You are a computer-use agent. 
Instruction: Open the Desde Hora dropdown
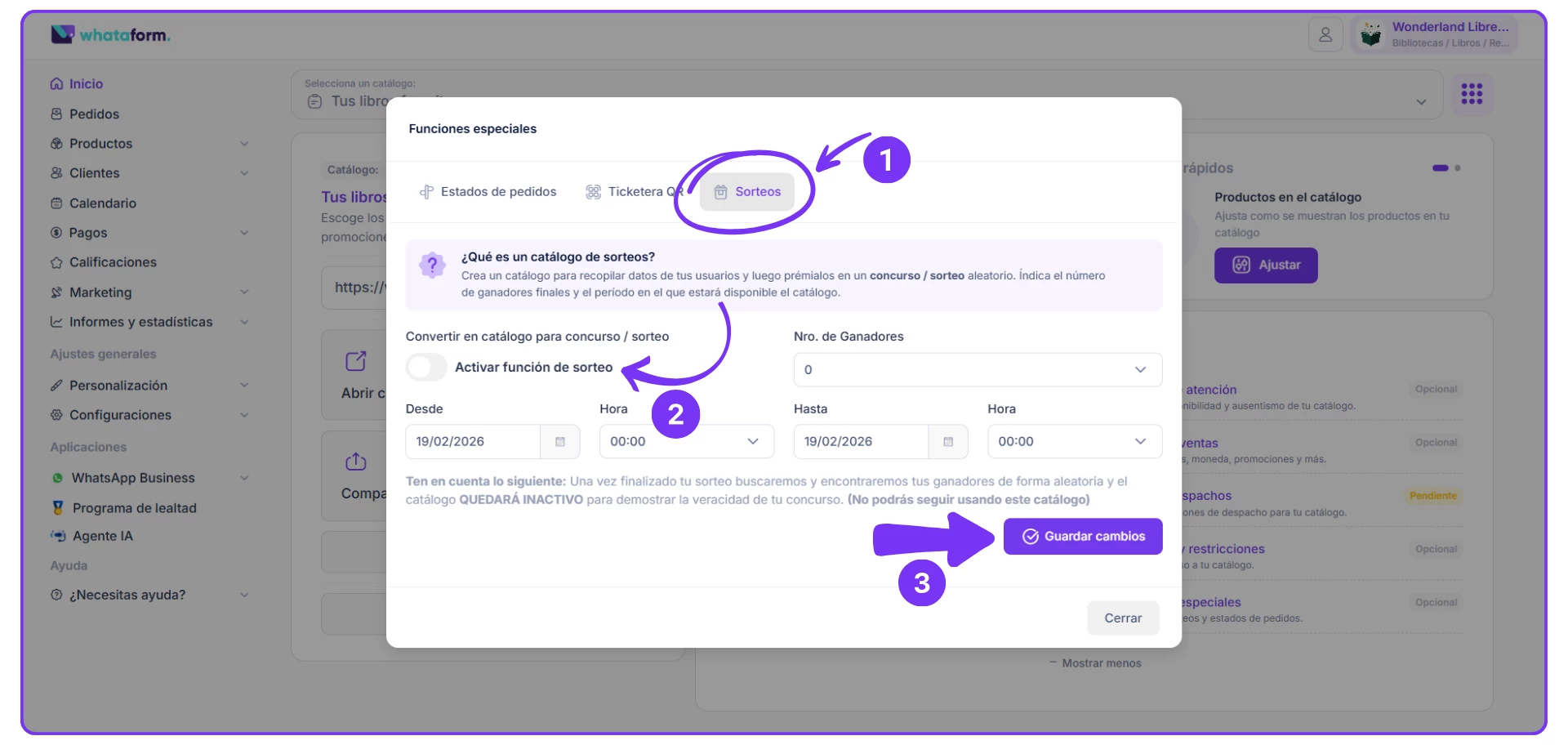tap(686, 442)
